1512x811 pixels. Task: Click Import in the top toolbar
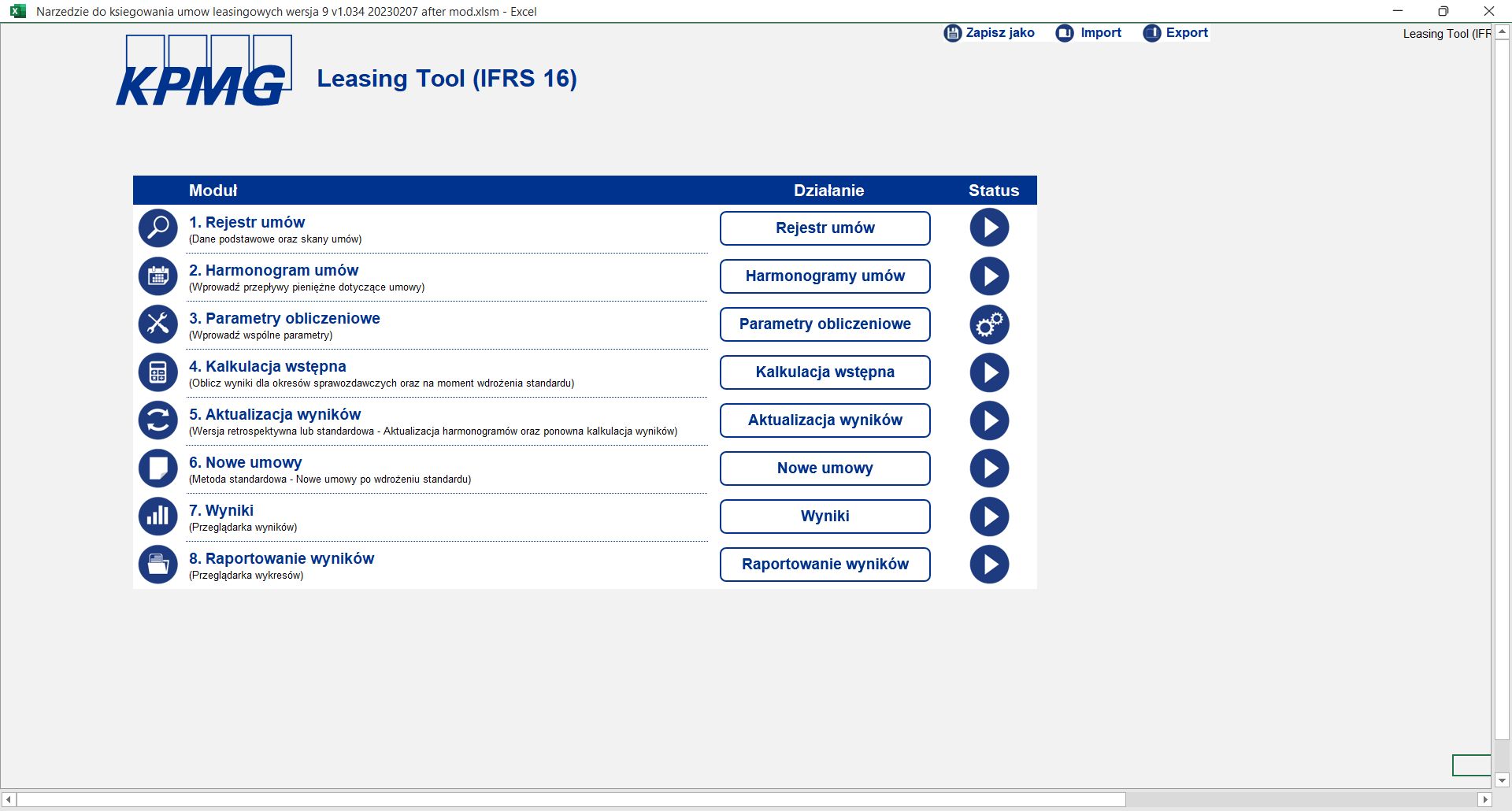coord(1089,33)
